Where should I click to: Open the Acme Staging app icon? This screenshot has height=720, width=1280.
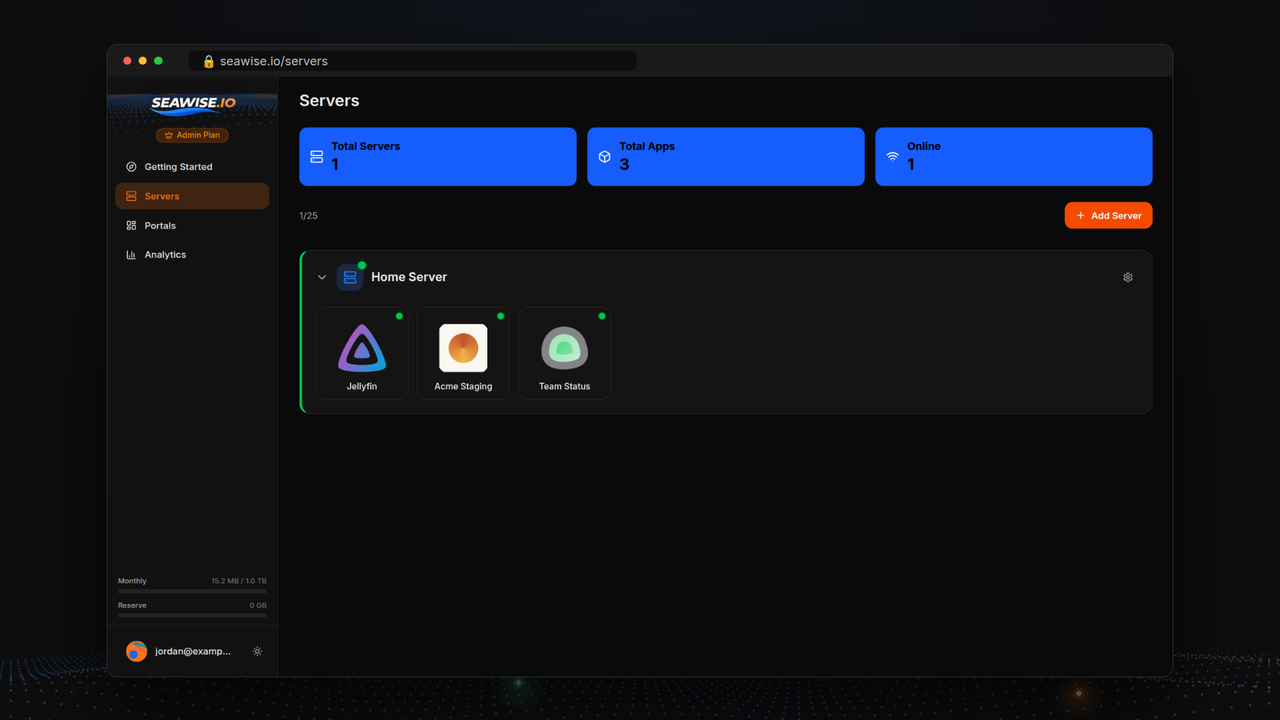[x=463, y=348]
